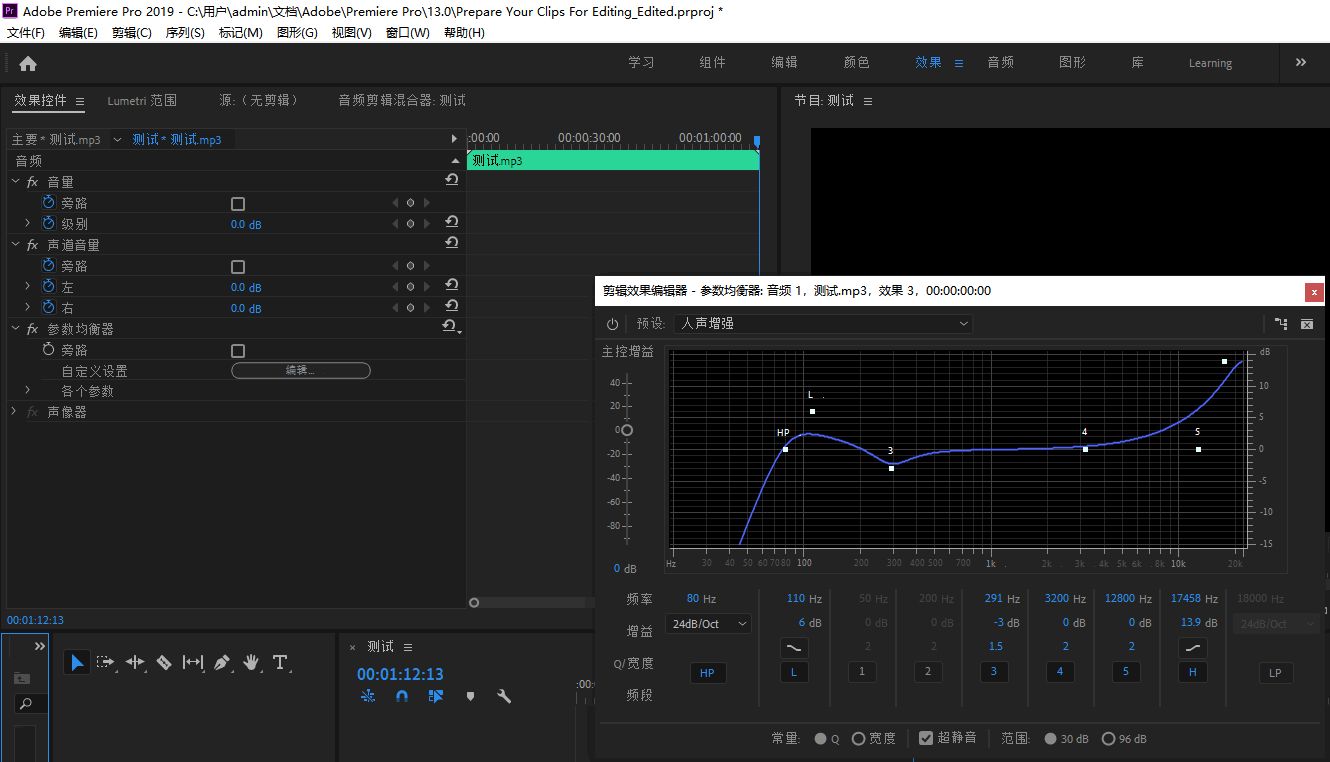This screenshot has height=762, width=1330.
Task: Select the 宽度 constant radio button
Action: point(858,739)
